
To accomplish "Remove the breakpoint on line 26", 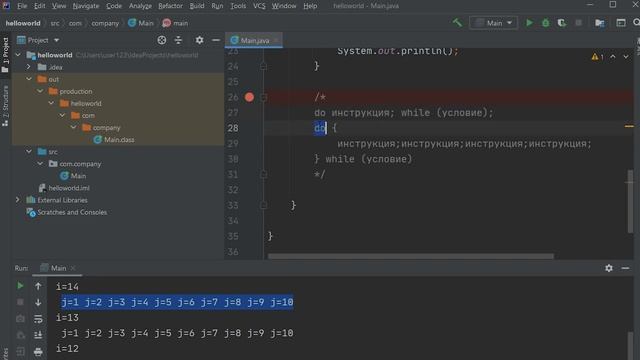I will click(x=249, y=97).
